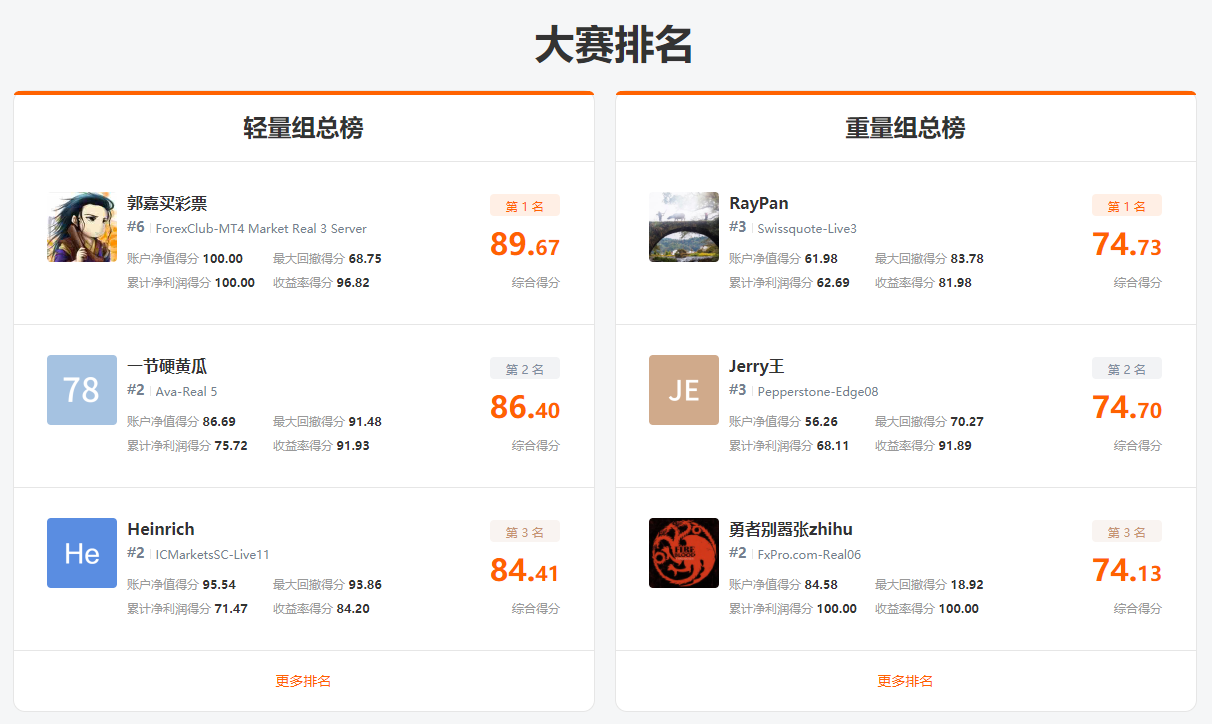
Task: Open trader name Heinrich
Action: pyautogui.click(x=161, y=529)
